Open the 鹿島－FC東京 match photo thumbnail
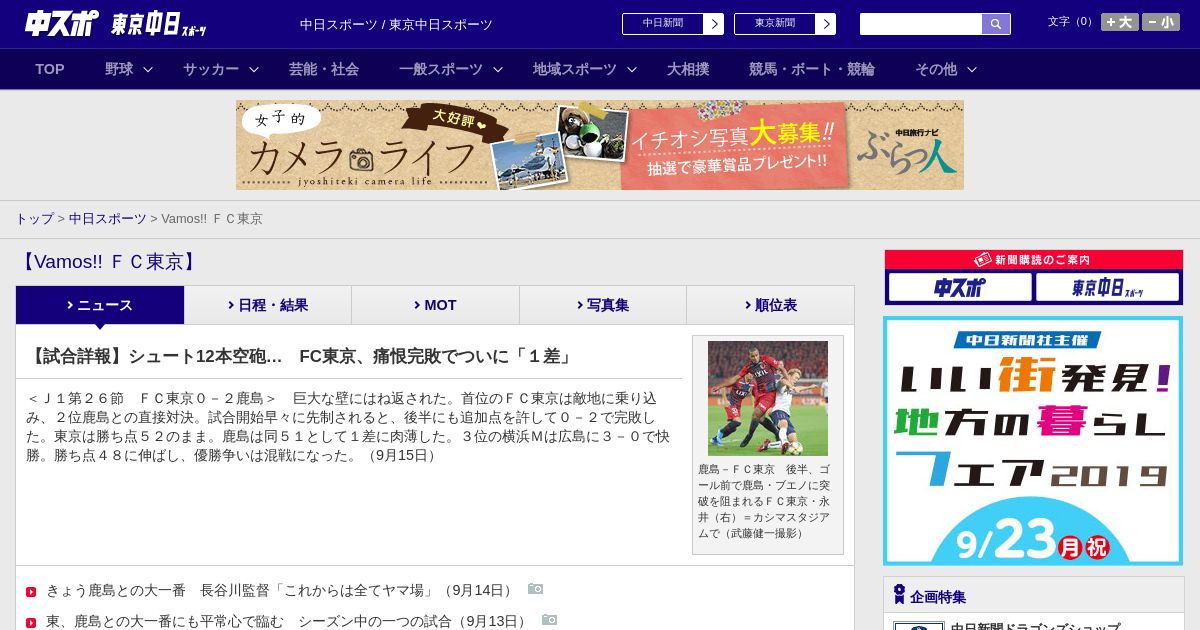Screen dimensions: 1200x630 pyautogui.click(x=768, y=398)
